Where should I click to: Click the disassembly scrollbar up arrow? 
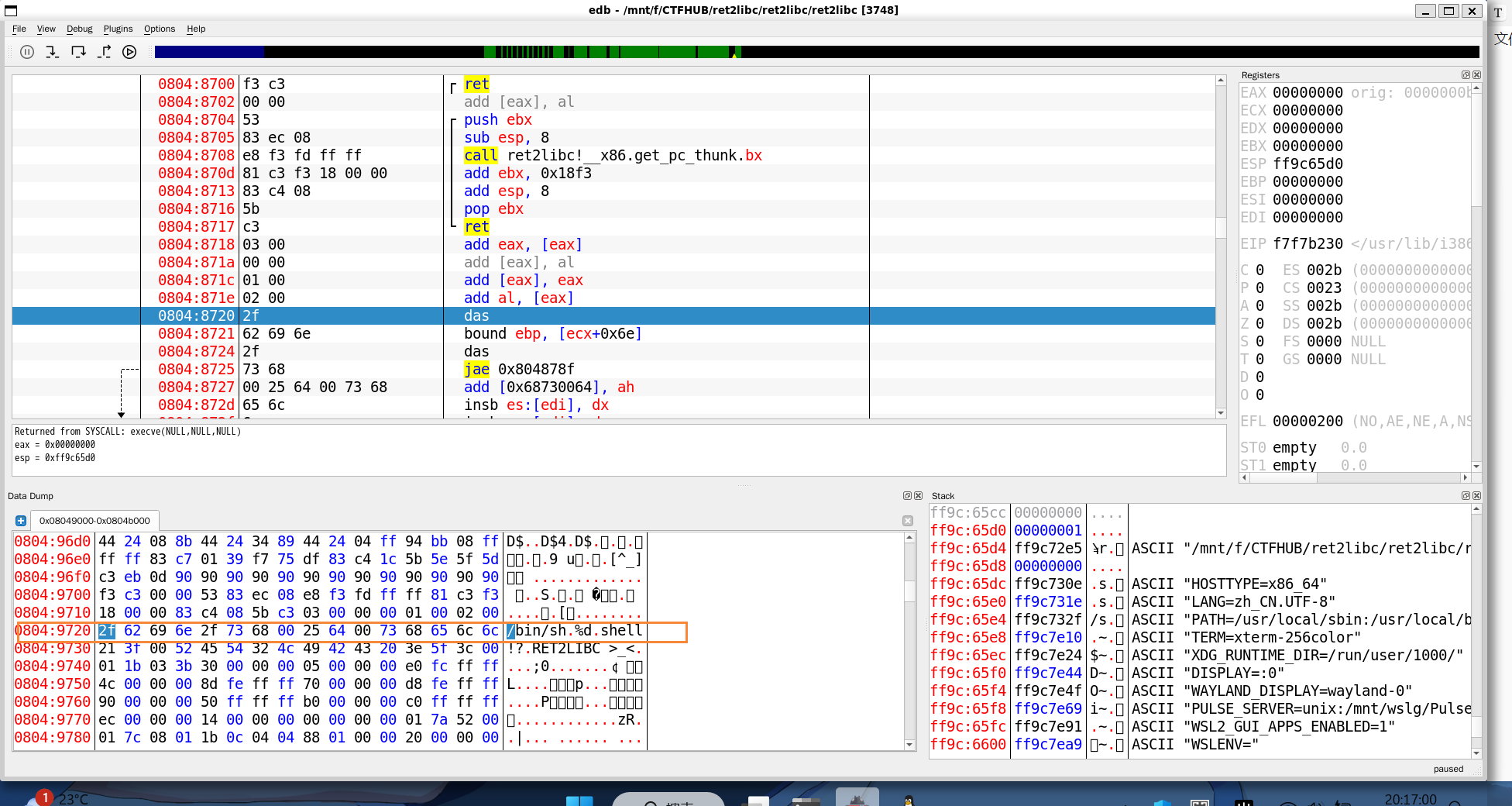click(x=1221, y=81)
